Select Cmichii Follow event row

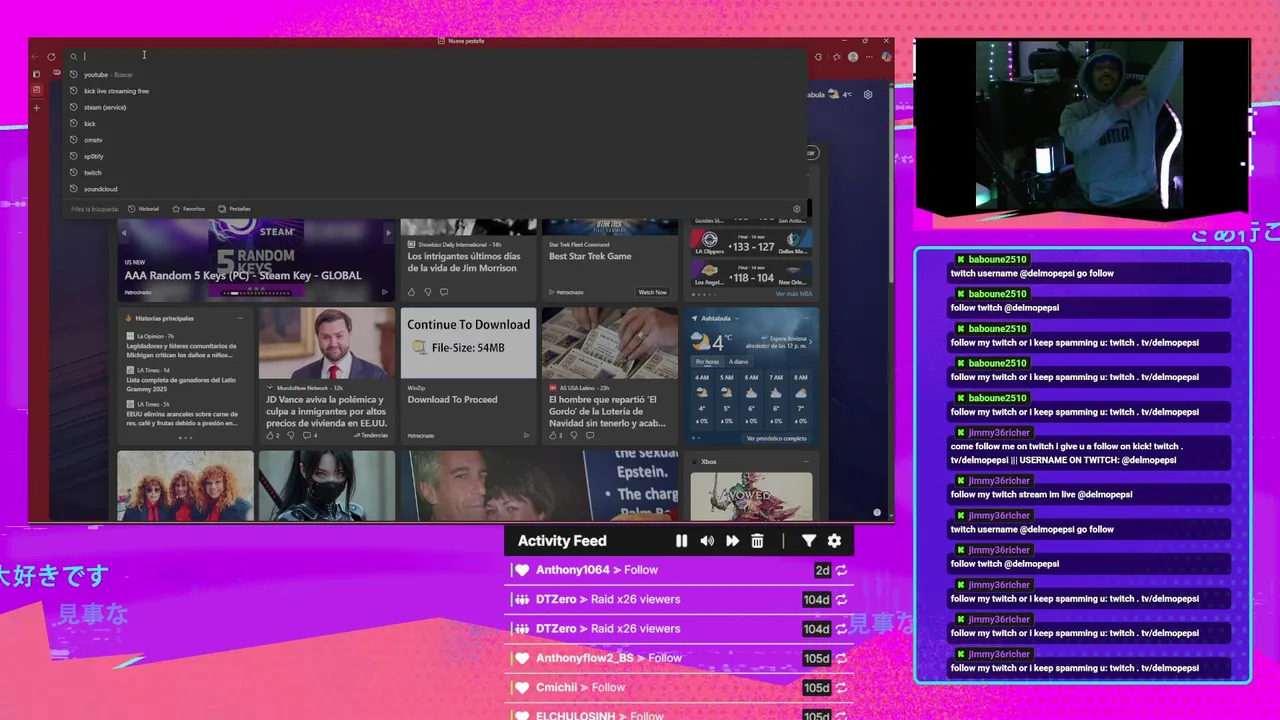(680, 688)
